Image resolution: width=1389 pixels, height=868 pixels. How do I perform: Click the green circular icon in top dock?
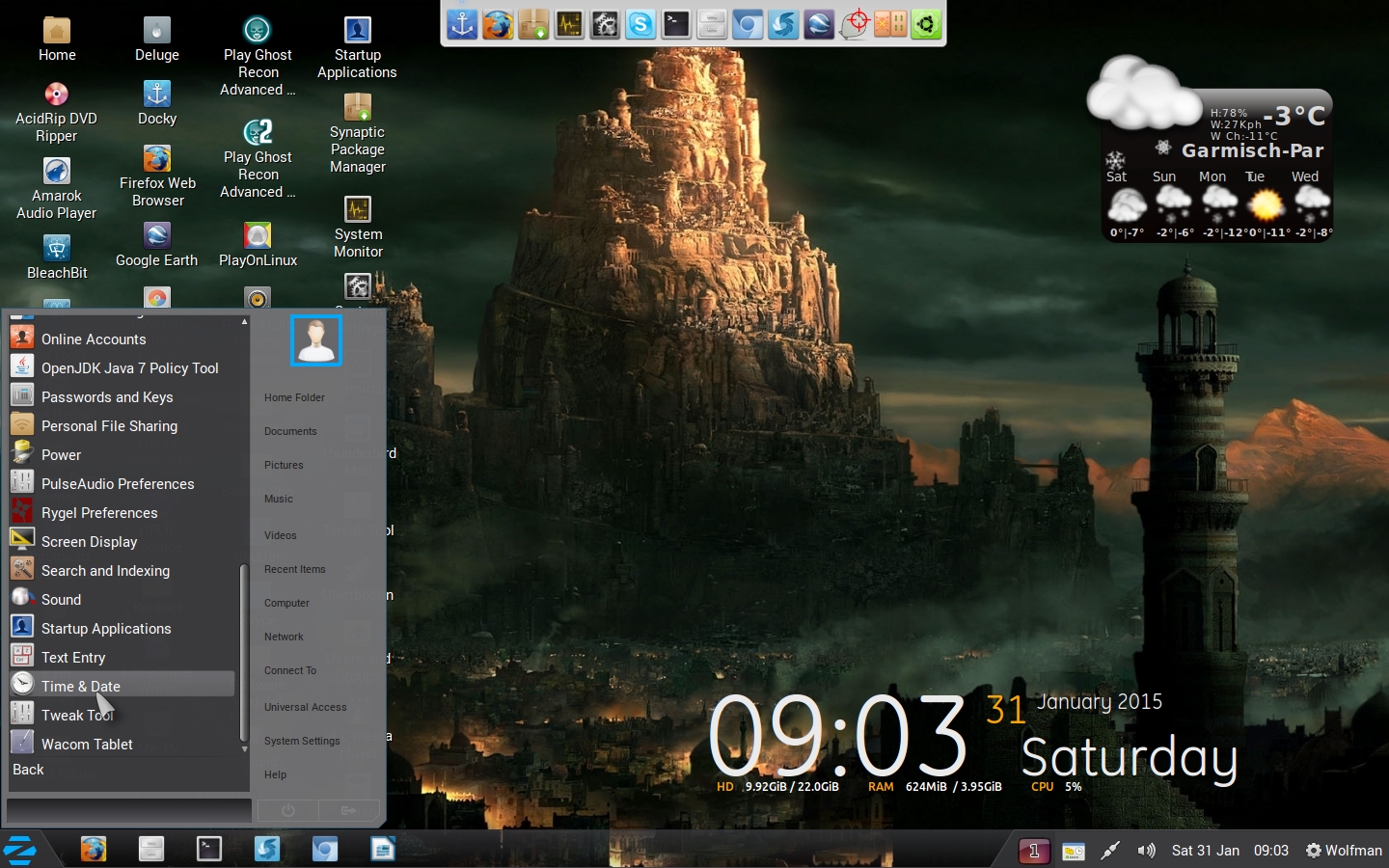tap(926, 24)
